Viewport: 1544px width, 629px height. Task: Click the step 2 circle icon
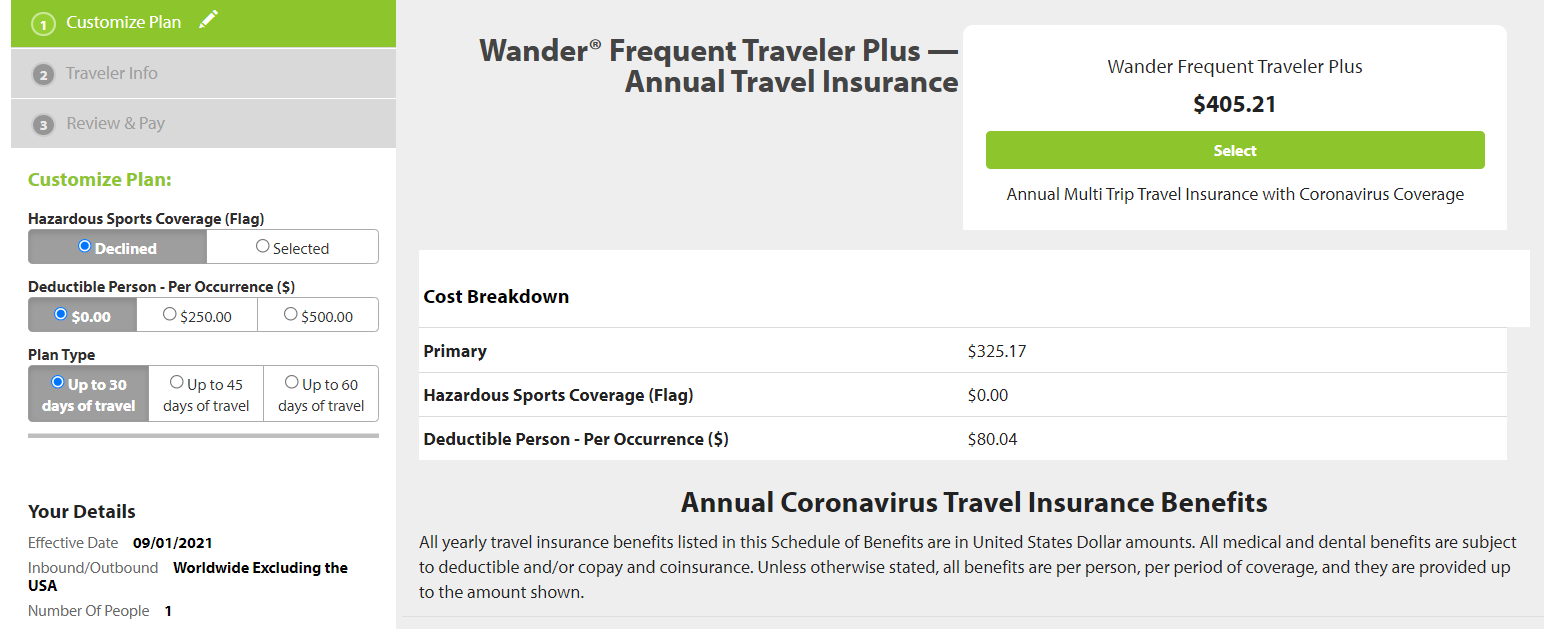[43, 74]
